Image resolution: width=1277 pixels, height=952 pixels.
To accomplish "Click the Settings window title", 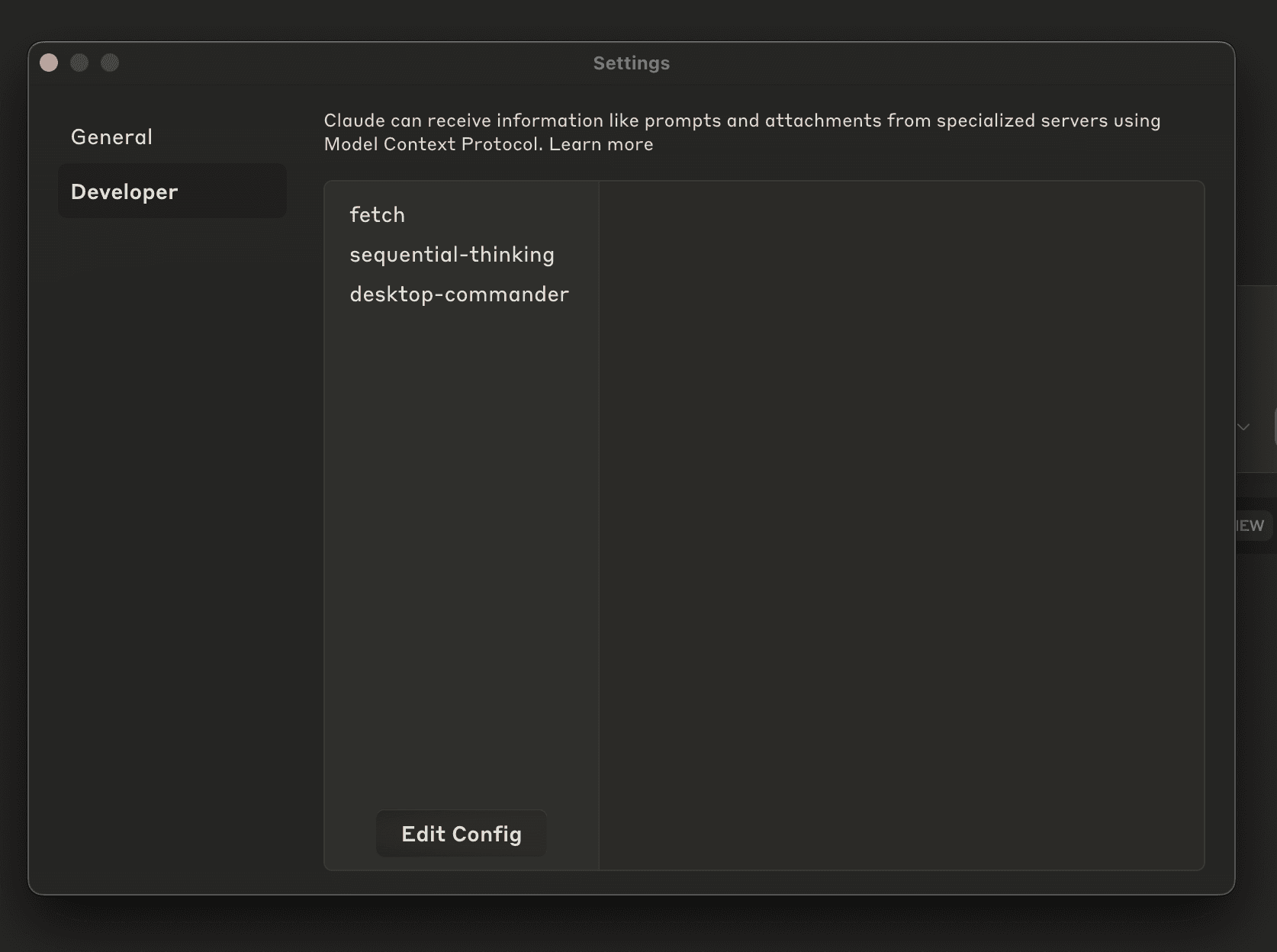I will coord(632,63).
